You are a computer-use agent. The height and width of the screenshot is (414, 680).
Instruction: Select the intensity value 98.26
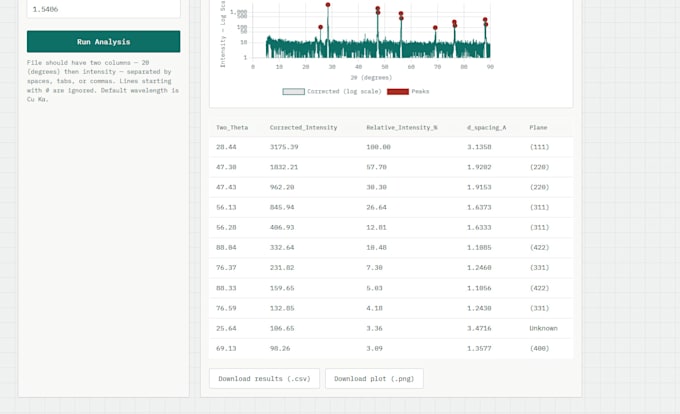[280, 348]
